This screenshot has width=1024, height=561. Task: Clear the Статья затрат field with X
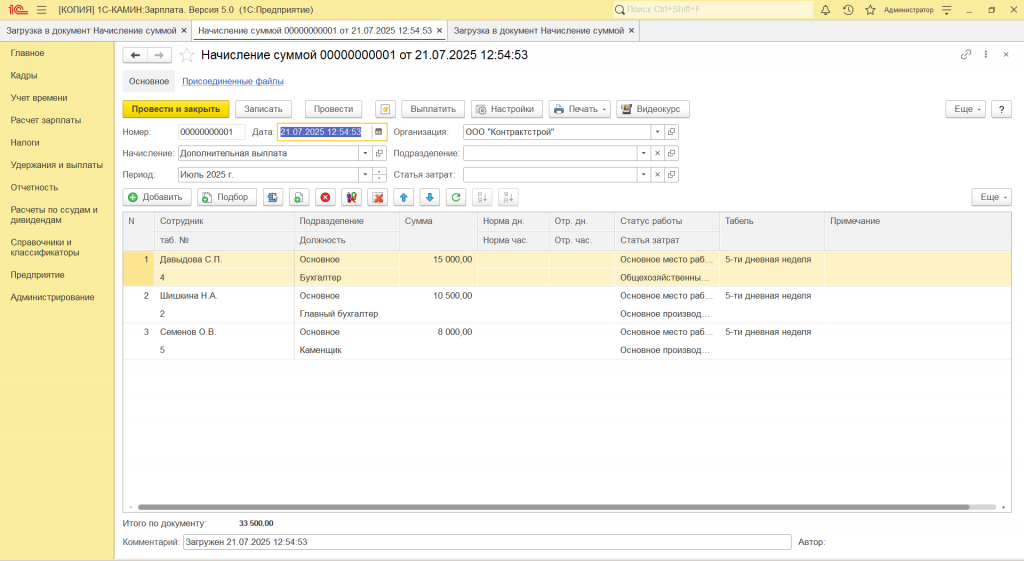[657, 175]
